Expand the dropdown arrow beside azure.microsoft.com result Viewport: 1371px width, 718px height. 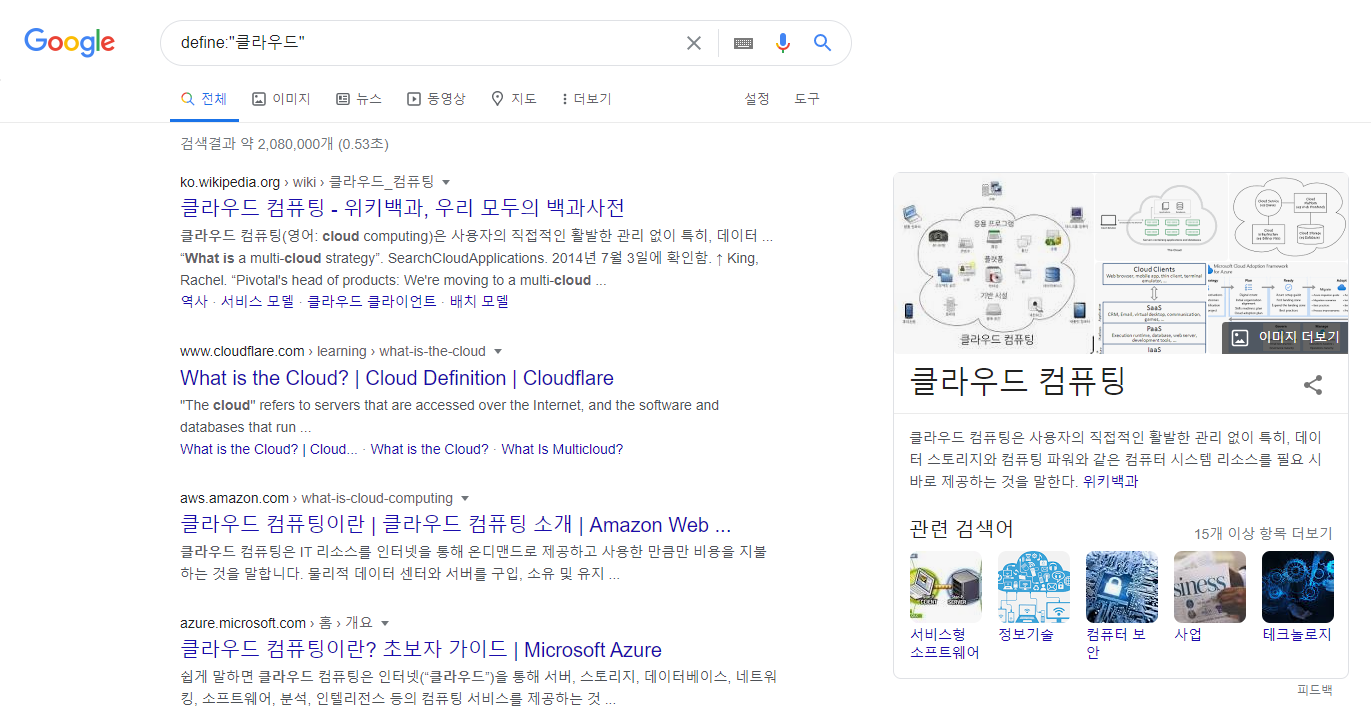[385, 623]
